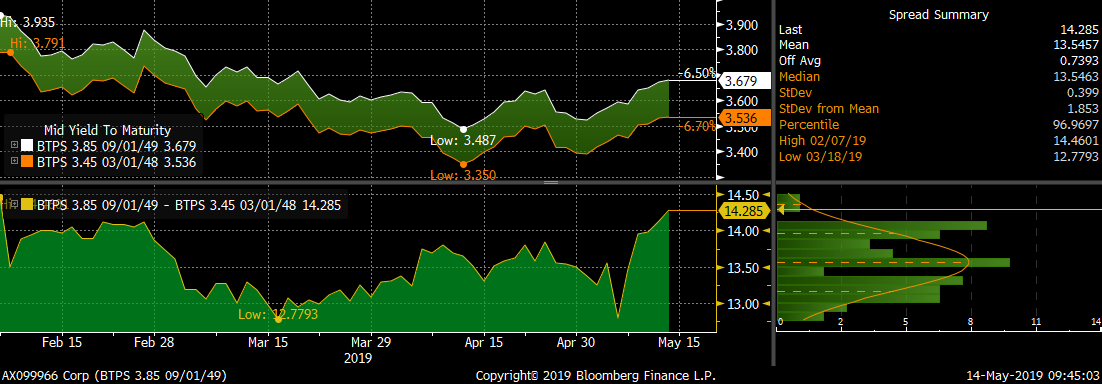
Task: Click the white BTPS 3.85 color swatch
Action: click(x=26, y=146)
